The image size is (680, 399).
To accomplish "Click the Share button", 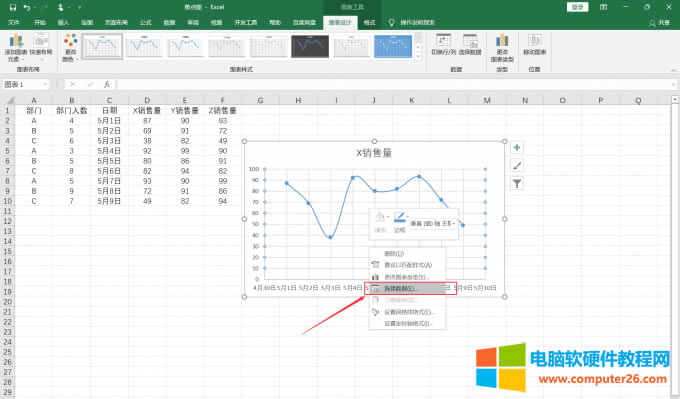I will (659, 23).
